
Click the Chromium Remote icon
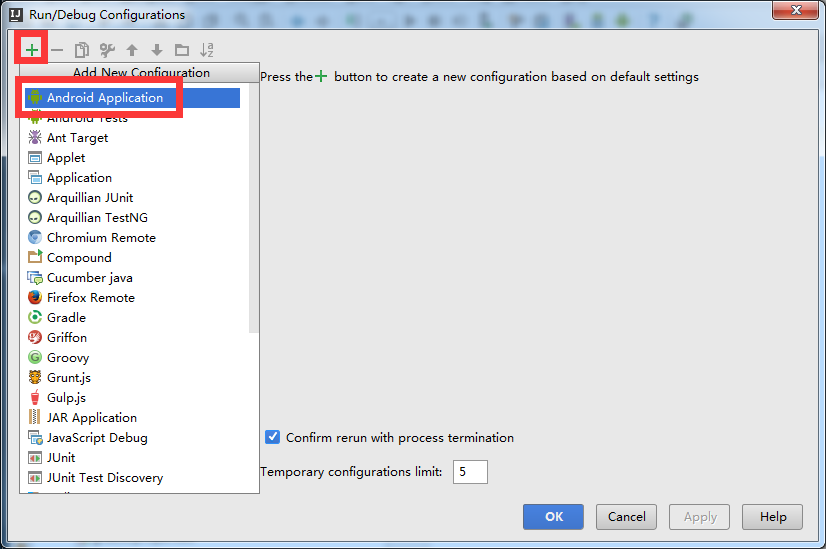[x=35, y=238]
